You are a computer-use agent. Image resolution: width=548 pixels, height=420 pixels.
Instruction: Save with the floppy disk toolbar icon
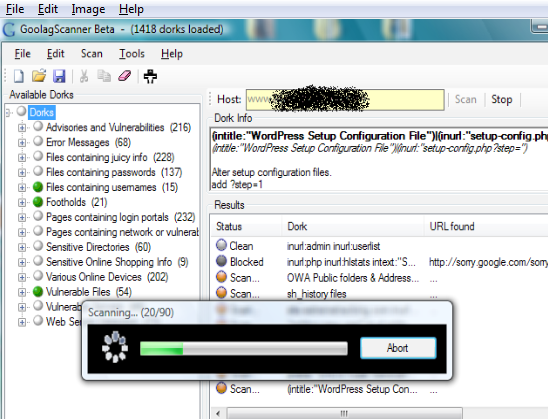click(59, 76)
